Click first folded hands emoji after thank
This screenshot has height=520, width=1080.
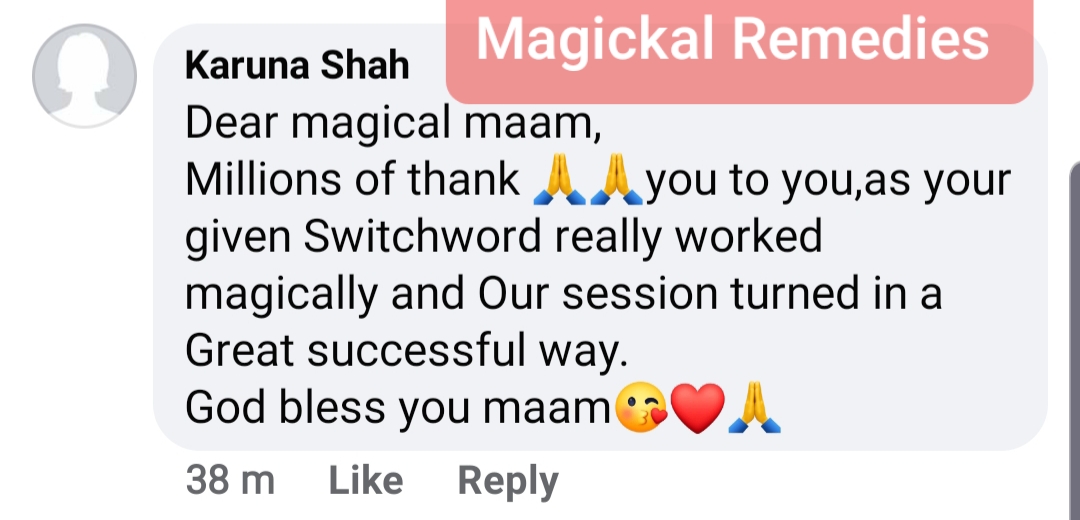[x=559, y=180]
